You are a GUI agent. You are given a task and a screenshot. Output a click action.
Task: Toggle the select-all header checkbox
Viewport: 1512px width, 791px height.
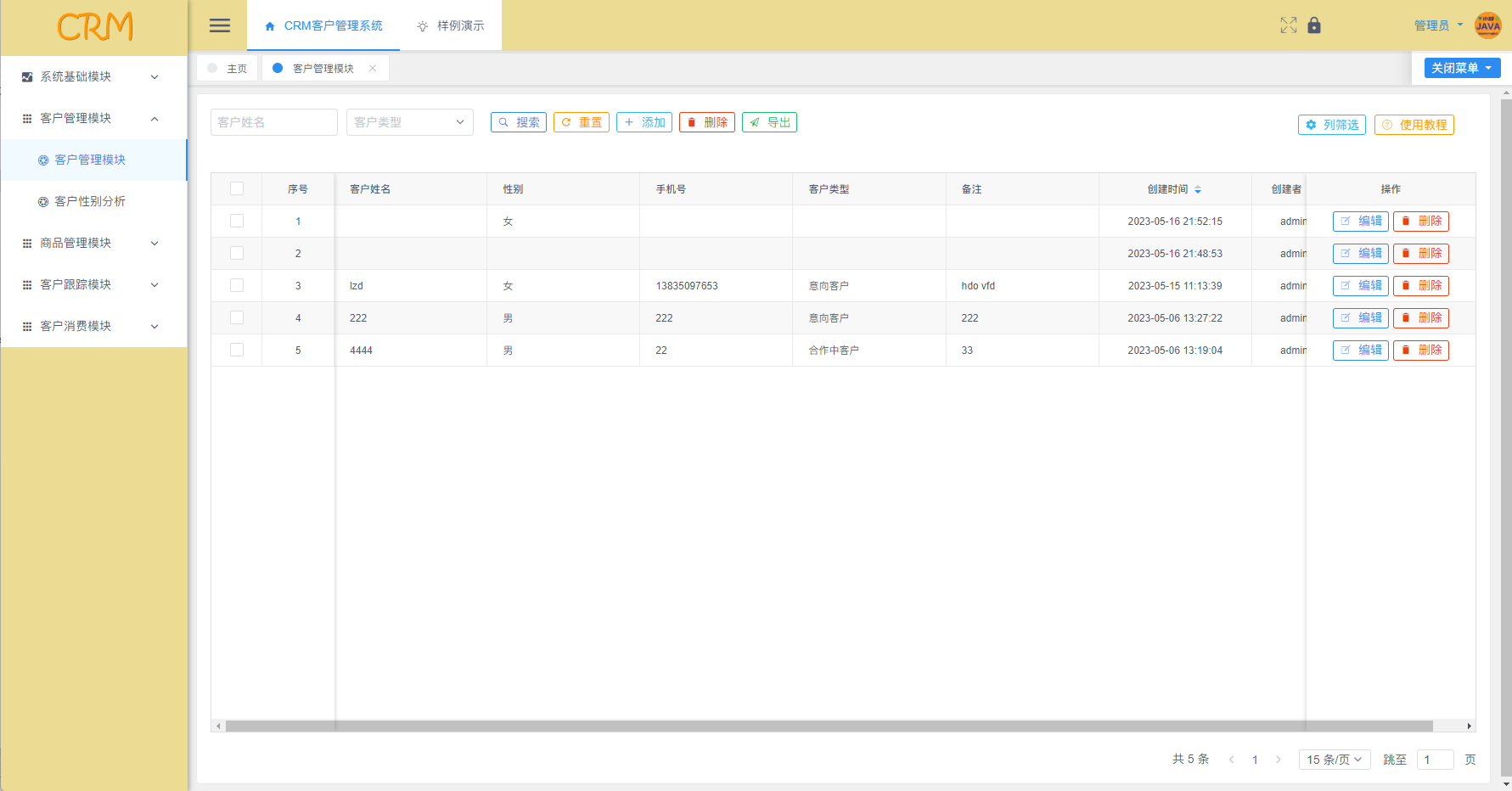[x=237, y=189]
